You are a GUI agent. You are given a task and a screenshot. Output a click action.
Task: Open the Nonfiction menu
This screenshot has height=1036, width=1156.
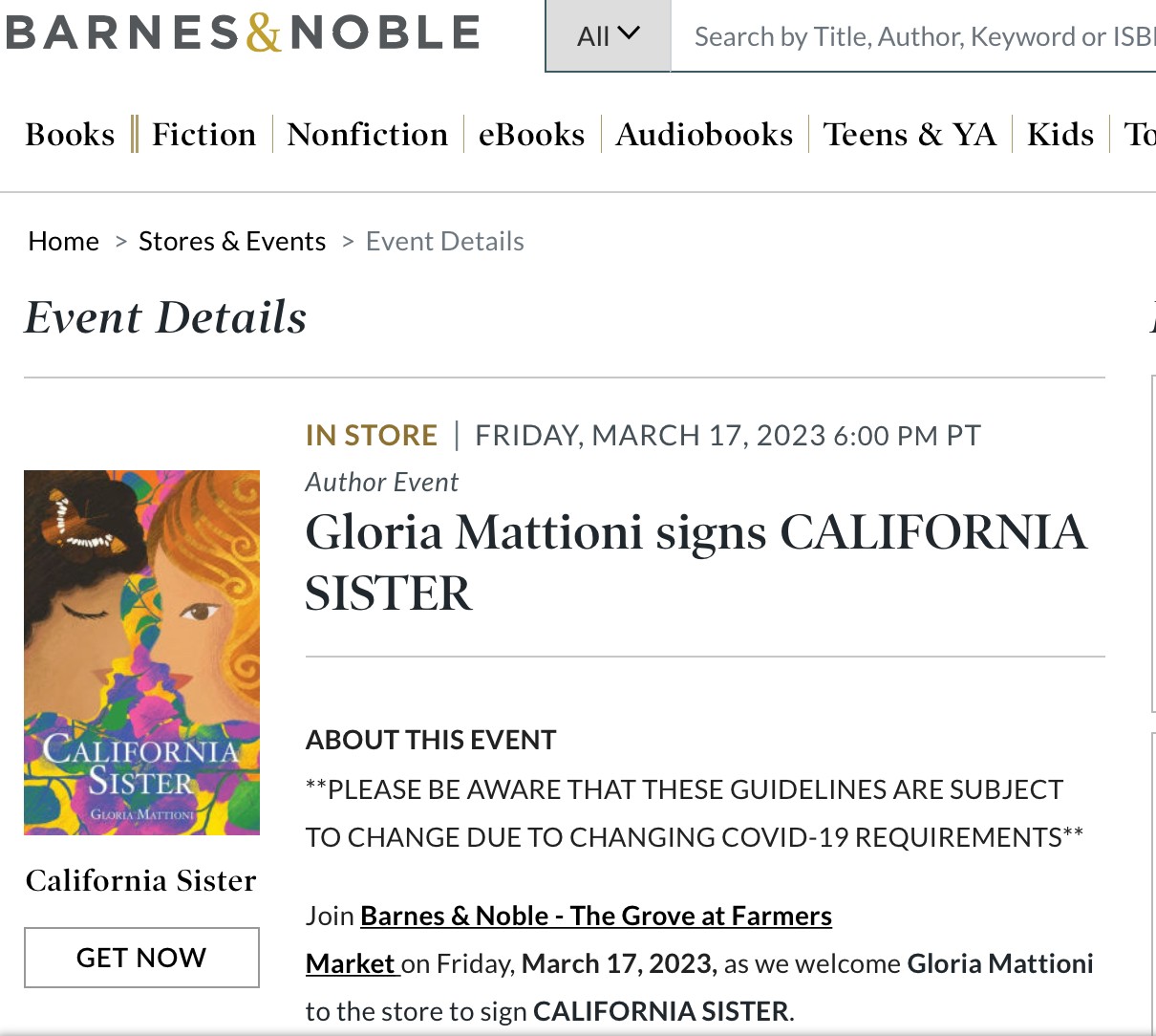[x=368, y=135]
